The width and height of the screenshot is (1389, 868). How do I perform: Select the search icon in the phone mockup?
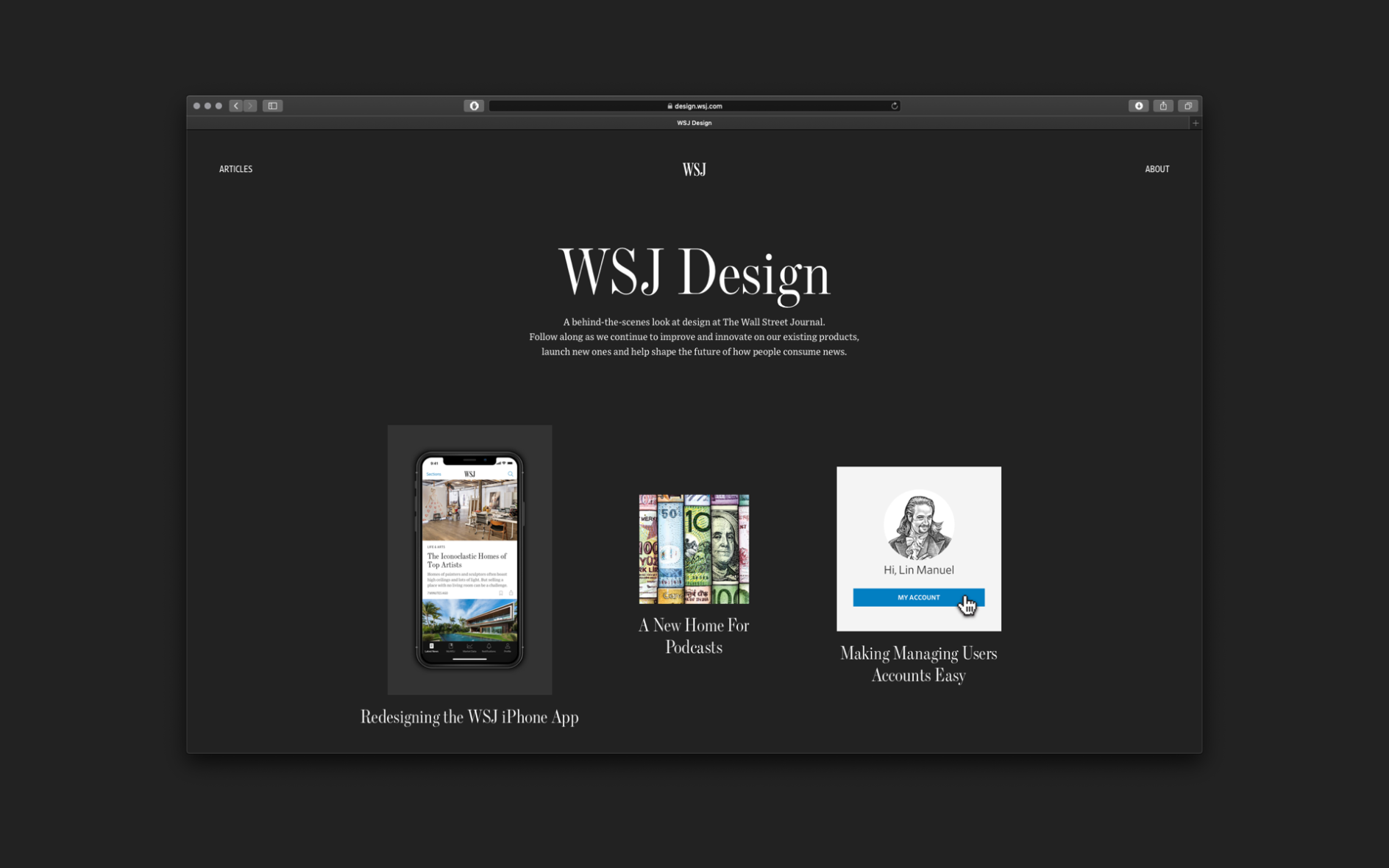pos(511,474)
